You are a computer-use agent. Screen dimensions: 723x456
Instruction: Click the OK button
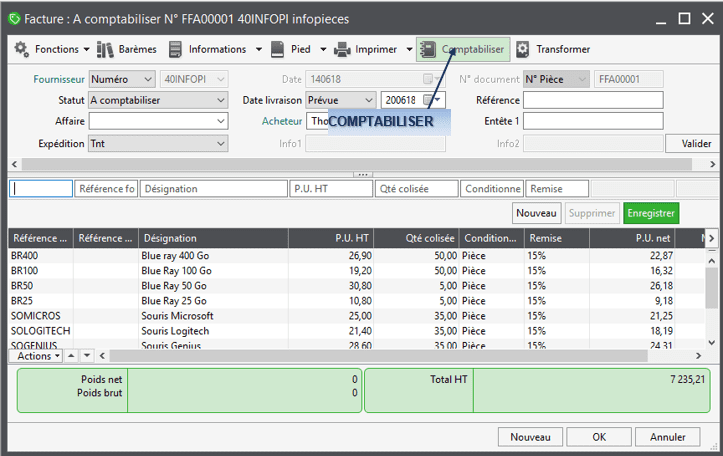tap(599, 437)
